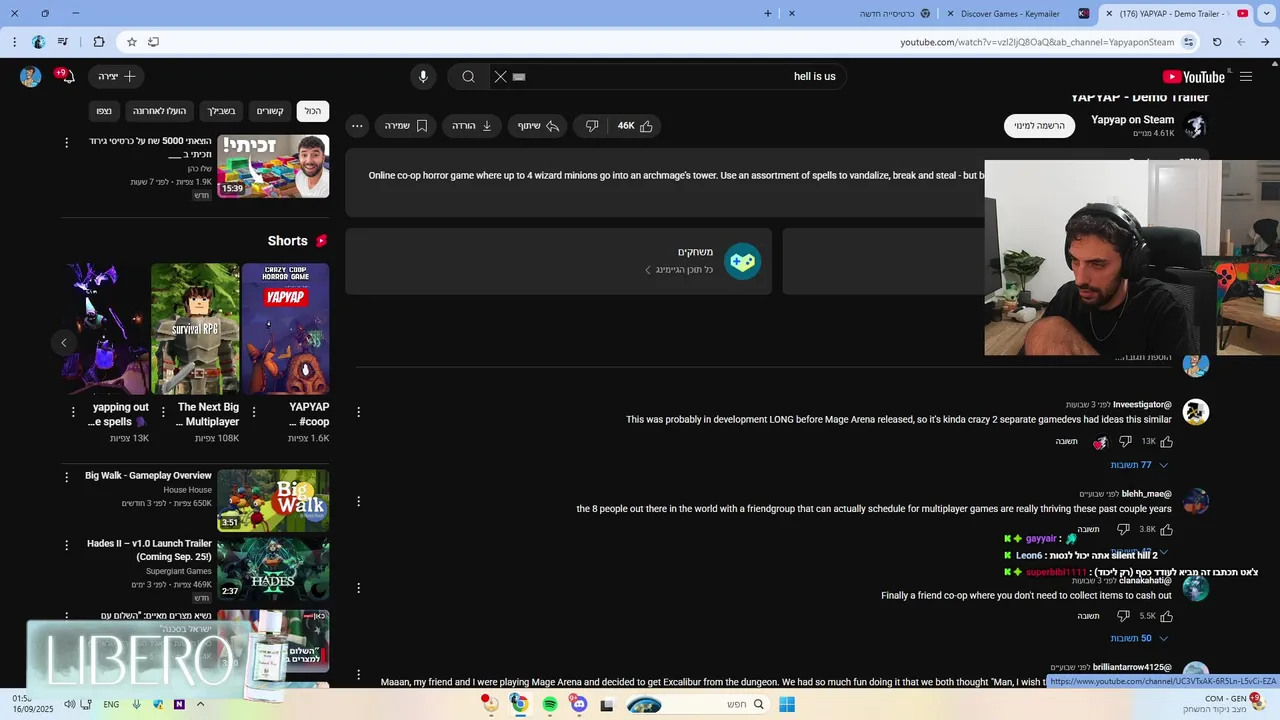Click the YouTube logo
The height and width of the screenshot is (720, 1280).
pyautogui.click(x=1194, y=77)
